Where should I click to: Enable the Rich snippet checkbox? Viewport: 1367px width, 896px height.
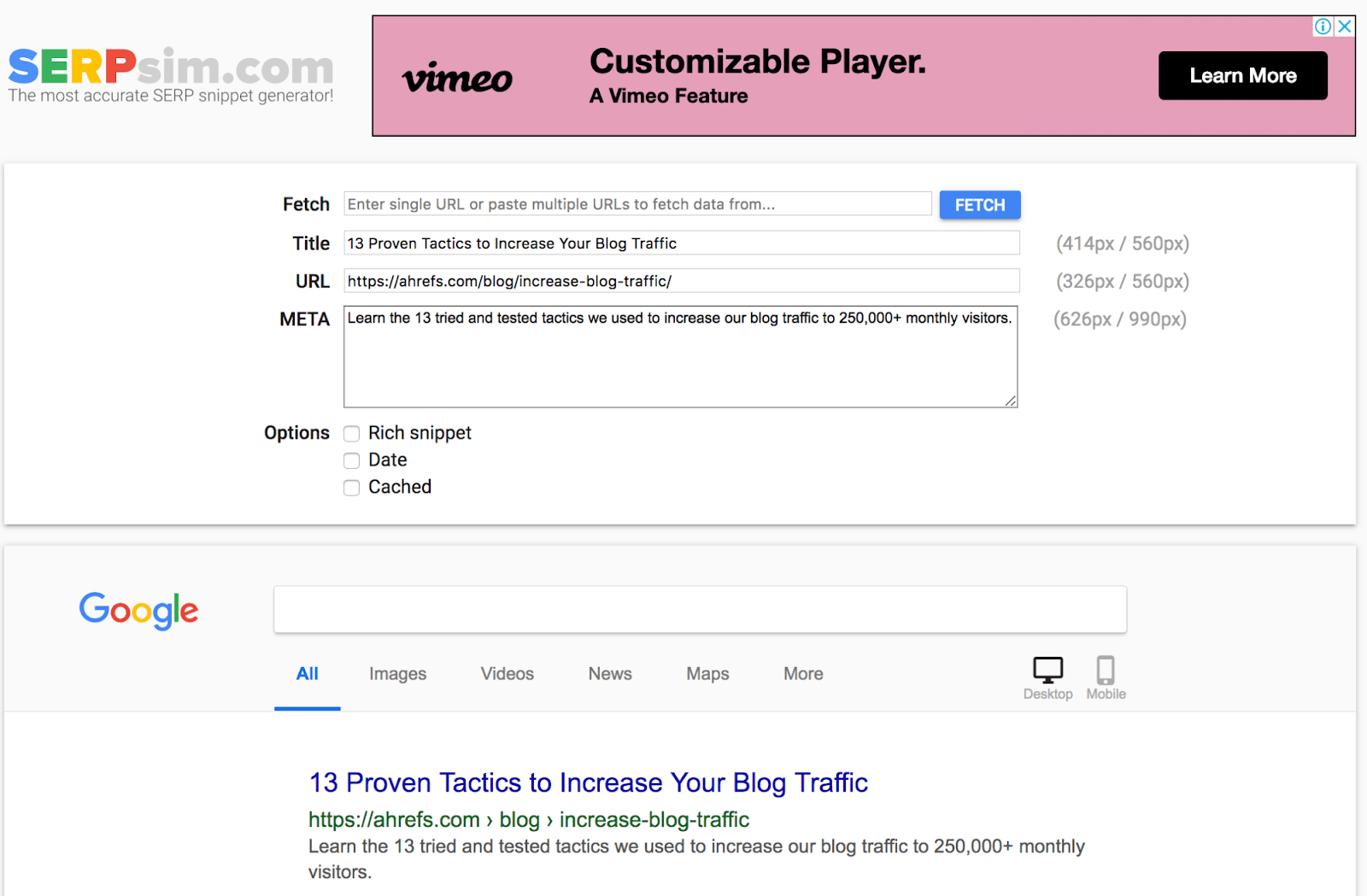(x=351, y=434)
